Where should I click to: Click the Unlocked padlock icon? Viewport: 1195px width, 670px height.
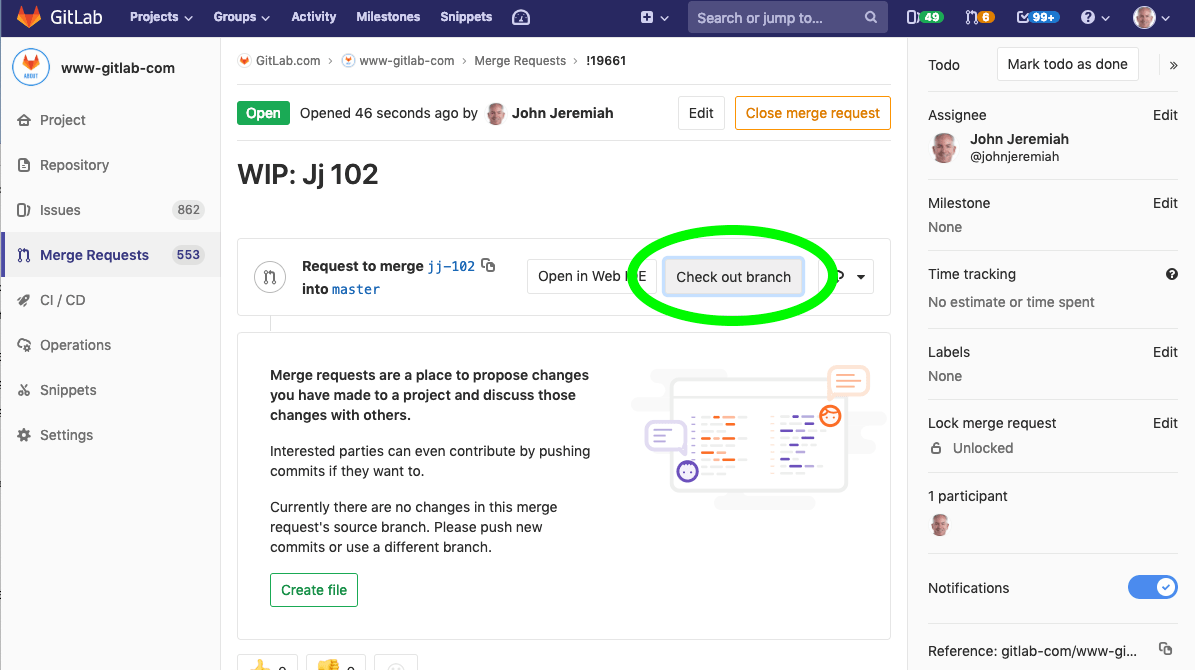(x=936, y=448)
